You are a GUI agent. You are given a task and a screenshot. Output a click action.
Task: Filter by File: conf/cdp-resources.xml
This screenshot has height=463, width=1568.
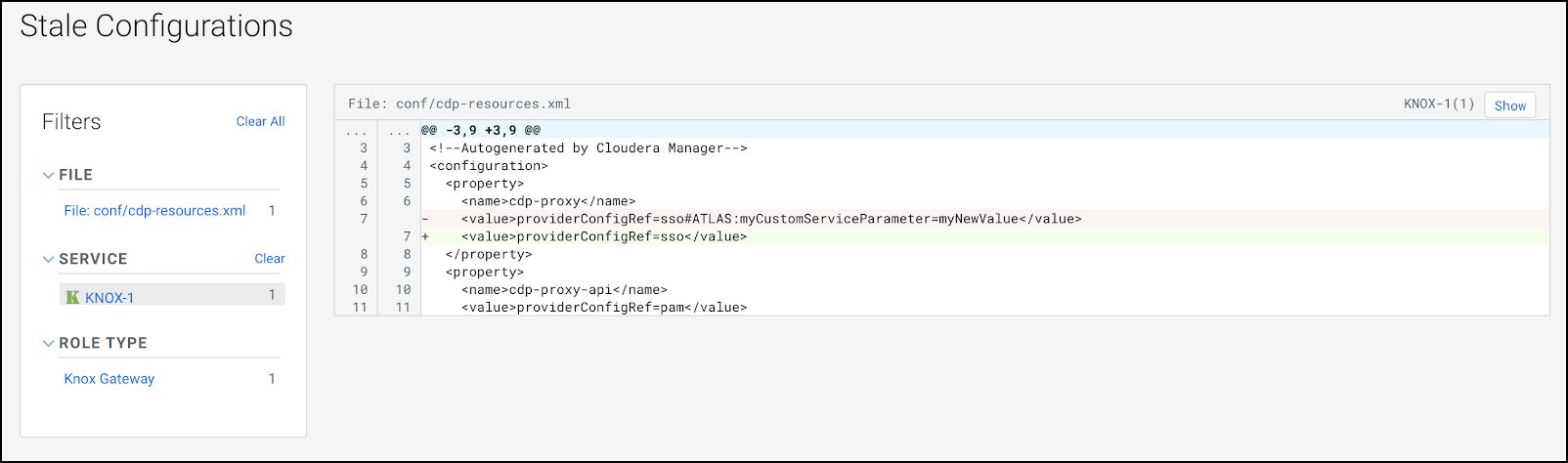154,210
